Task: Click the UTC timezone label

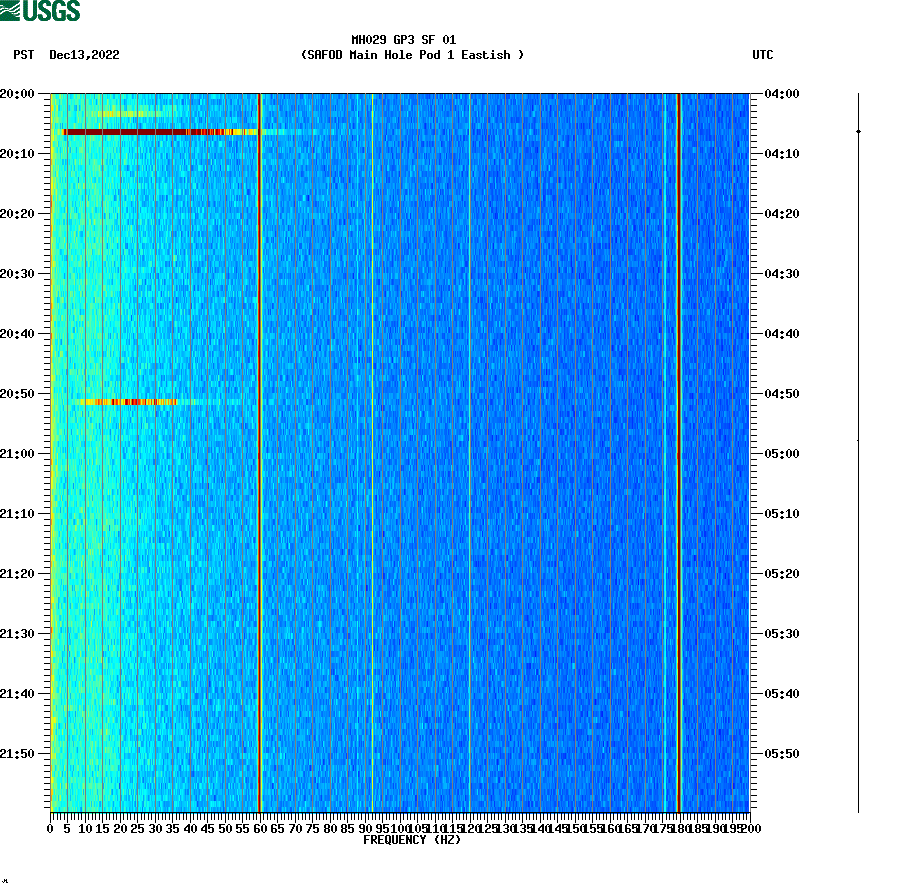Action: pyautogui.click(x=764, y=56)
